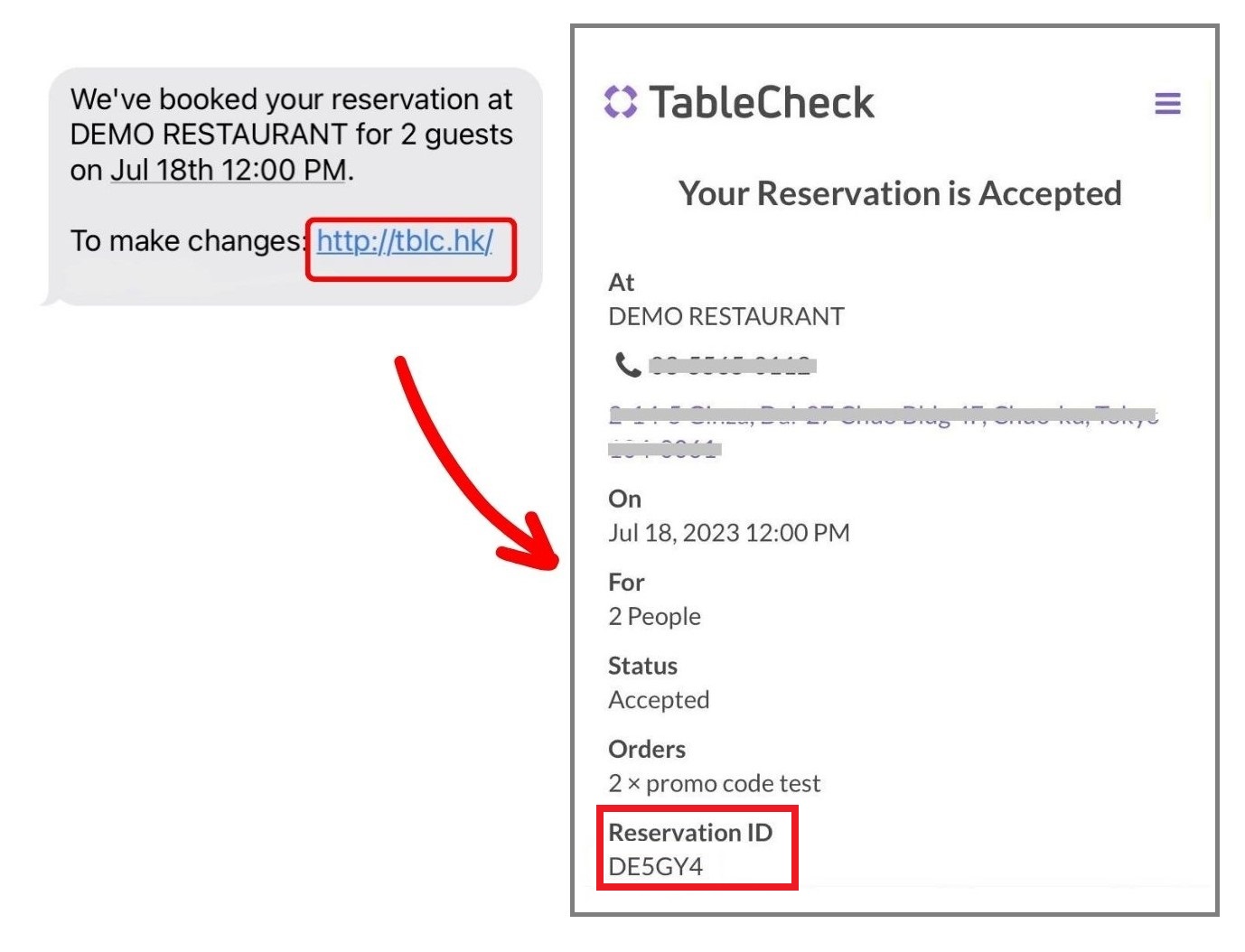Click the 'Orders' section label

[x=647, y=749]
